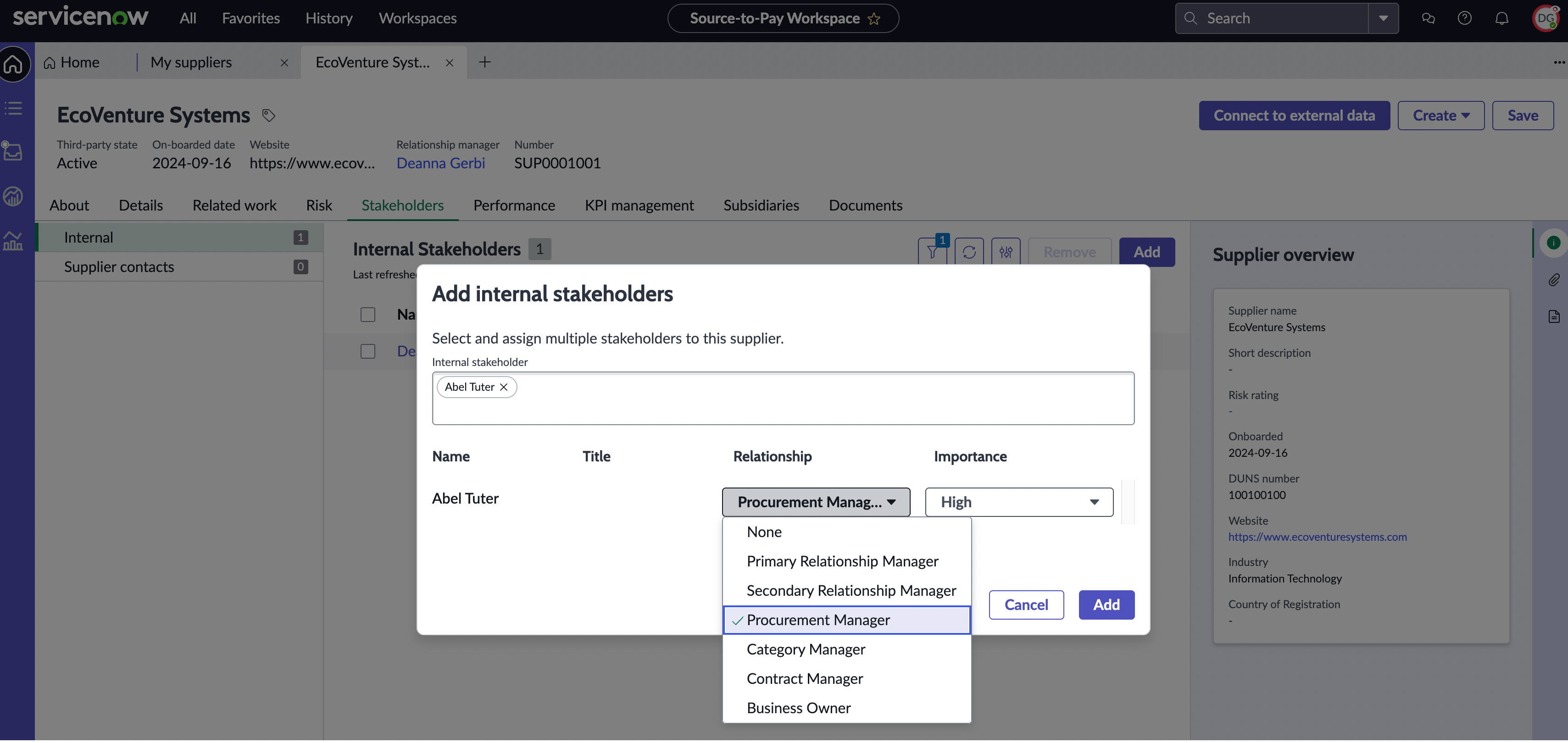
Task: Choose Business Owner option
Action: pyautogui.click(x=846, y=708)
